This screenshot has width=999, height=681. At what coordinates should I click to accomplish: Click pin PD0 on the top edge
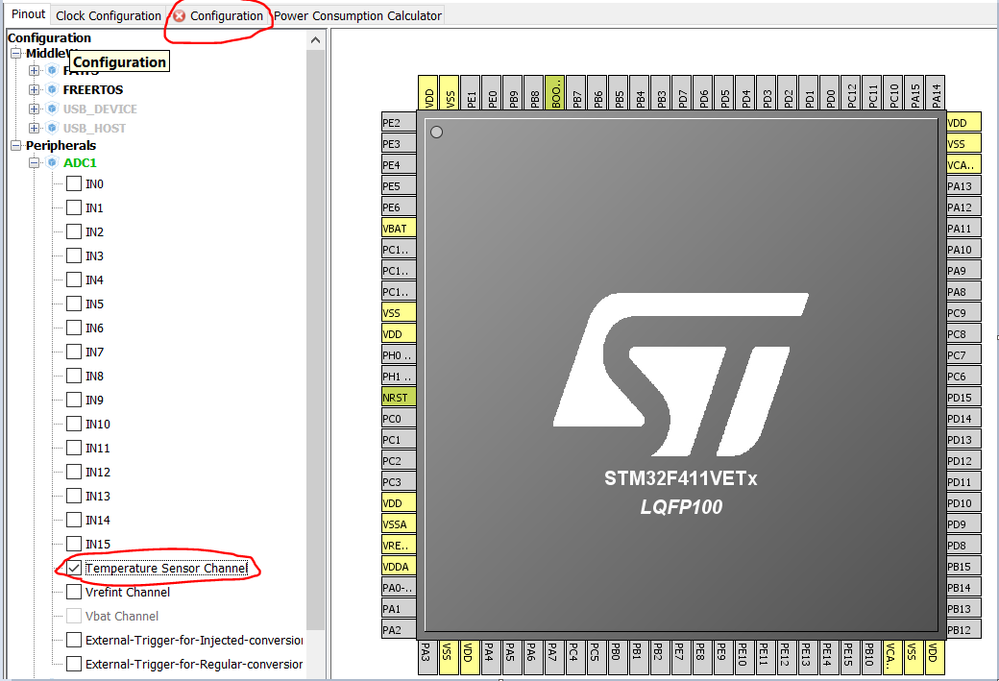[830, 92]
